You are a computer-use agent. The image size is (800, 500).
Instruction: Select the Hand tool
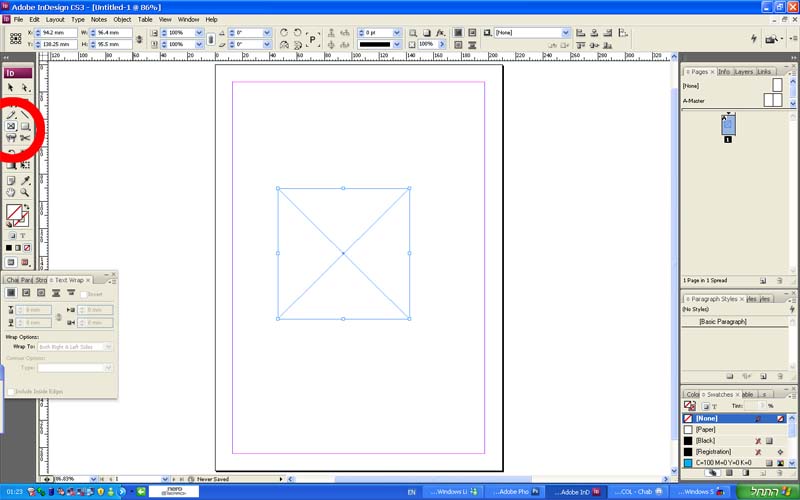12,192
